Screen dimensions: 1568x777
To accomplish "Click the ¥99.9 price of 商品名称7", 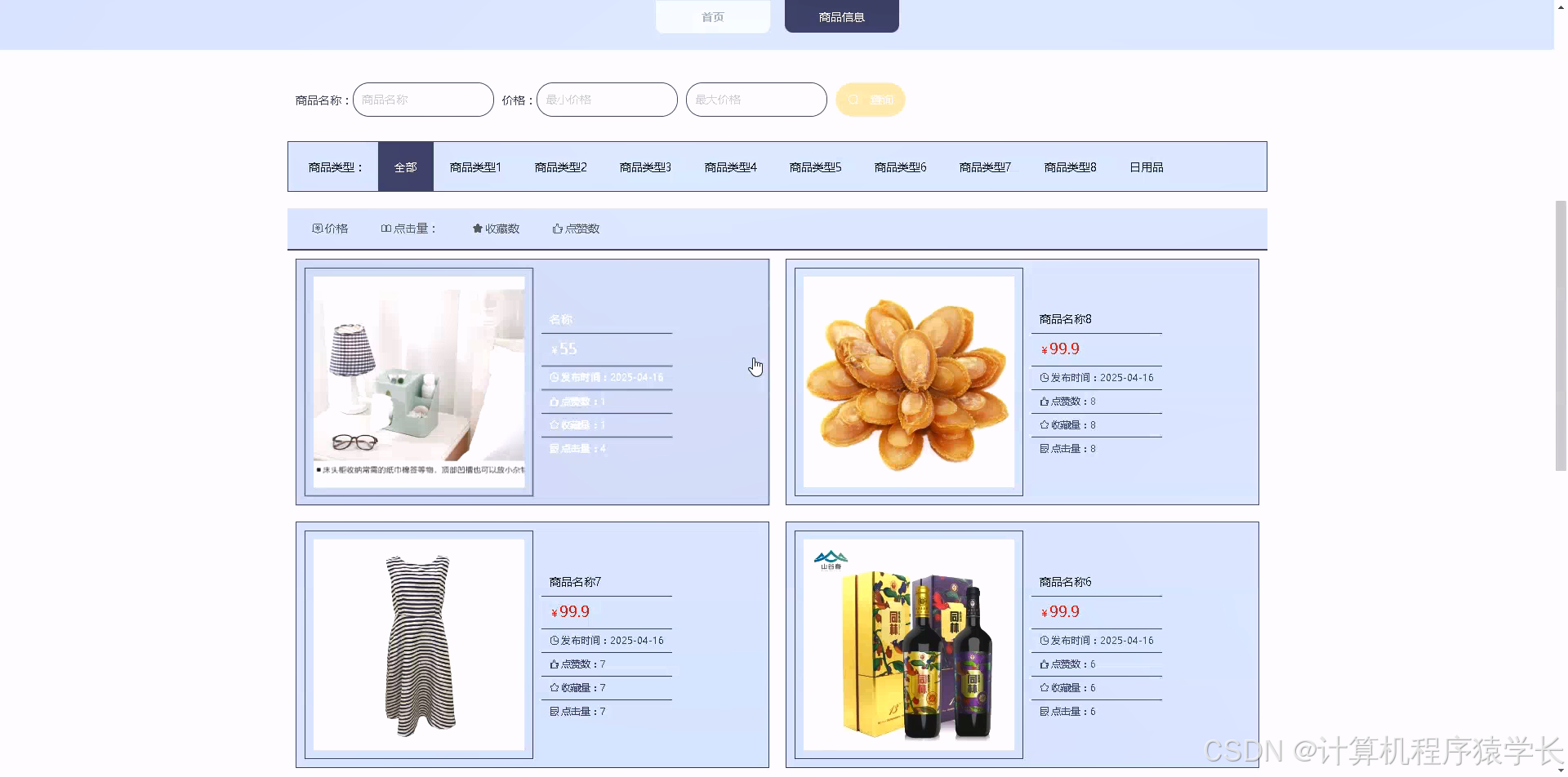I will click(570, 612).
